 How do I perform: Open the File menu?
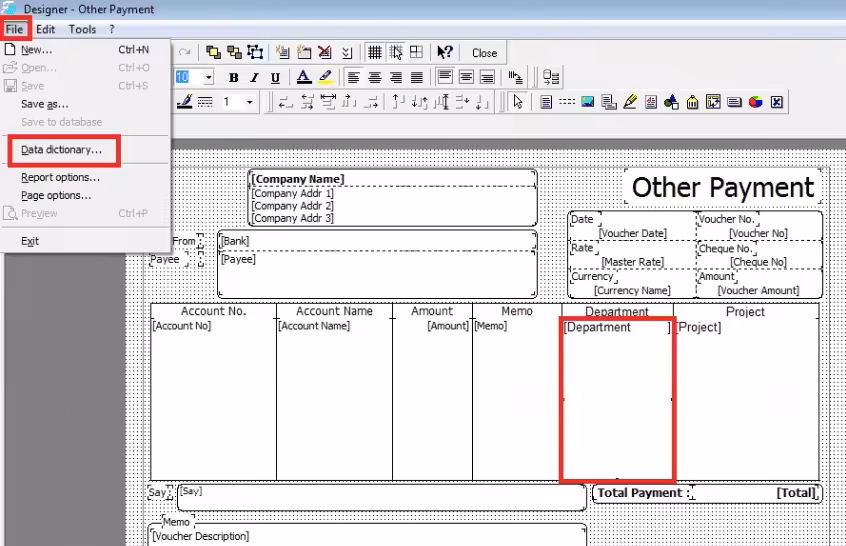pos(15,29)
